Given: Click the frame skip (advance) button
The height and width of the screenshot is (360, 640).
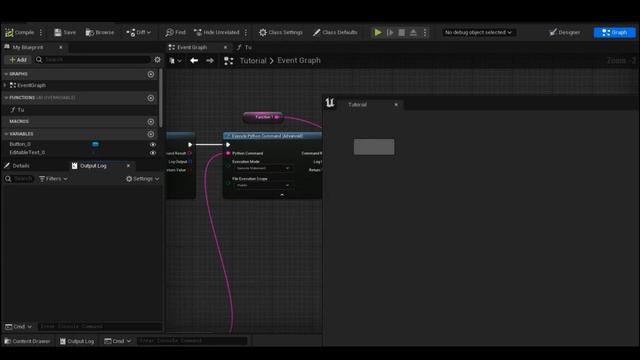Looking at the screenshot, I should tap(390, 32).
